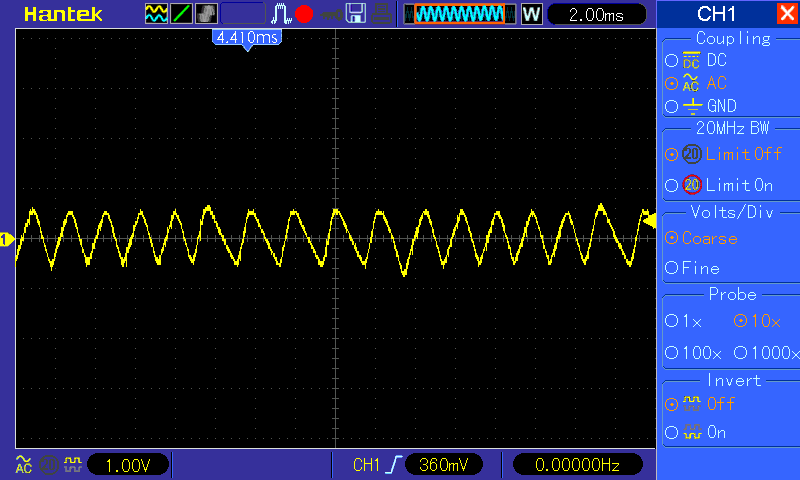Click the 1.00V volts per division readout

(x=128, y=465)
